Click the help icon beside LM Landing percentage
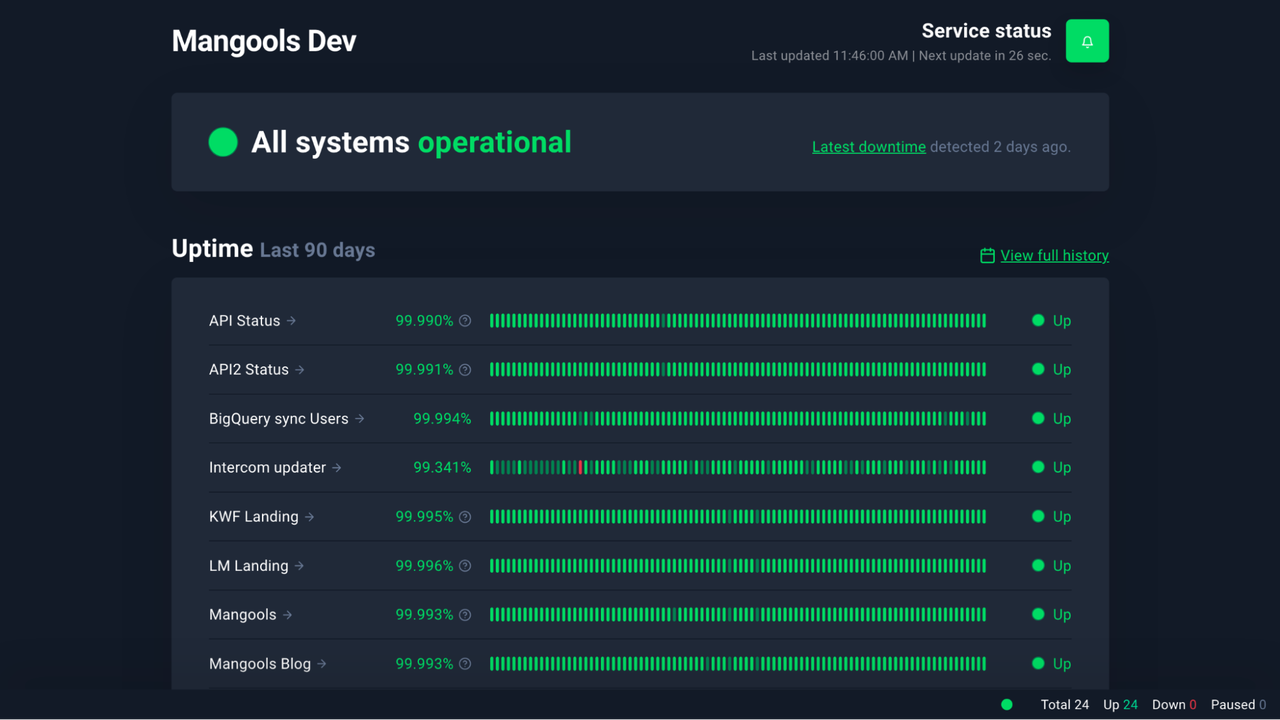This screenshot has height=720, width=1280. (x=465, y=565)
